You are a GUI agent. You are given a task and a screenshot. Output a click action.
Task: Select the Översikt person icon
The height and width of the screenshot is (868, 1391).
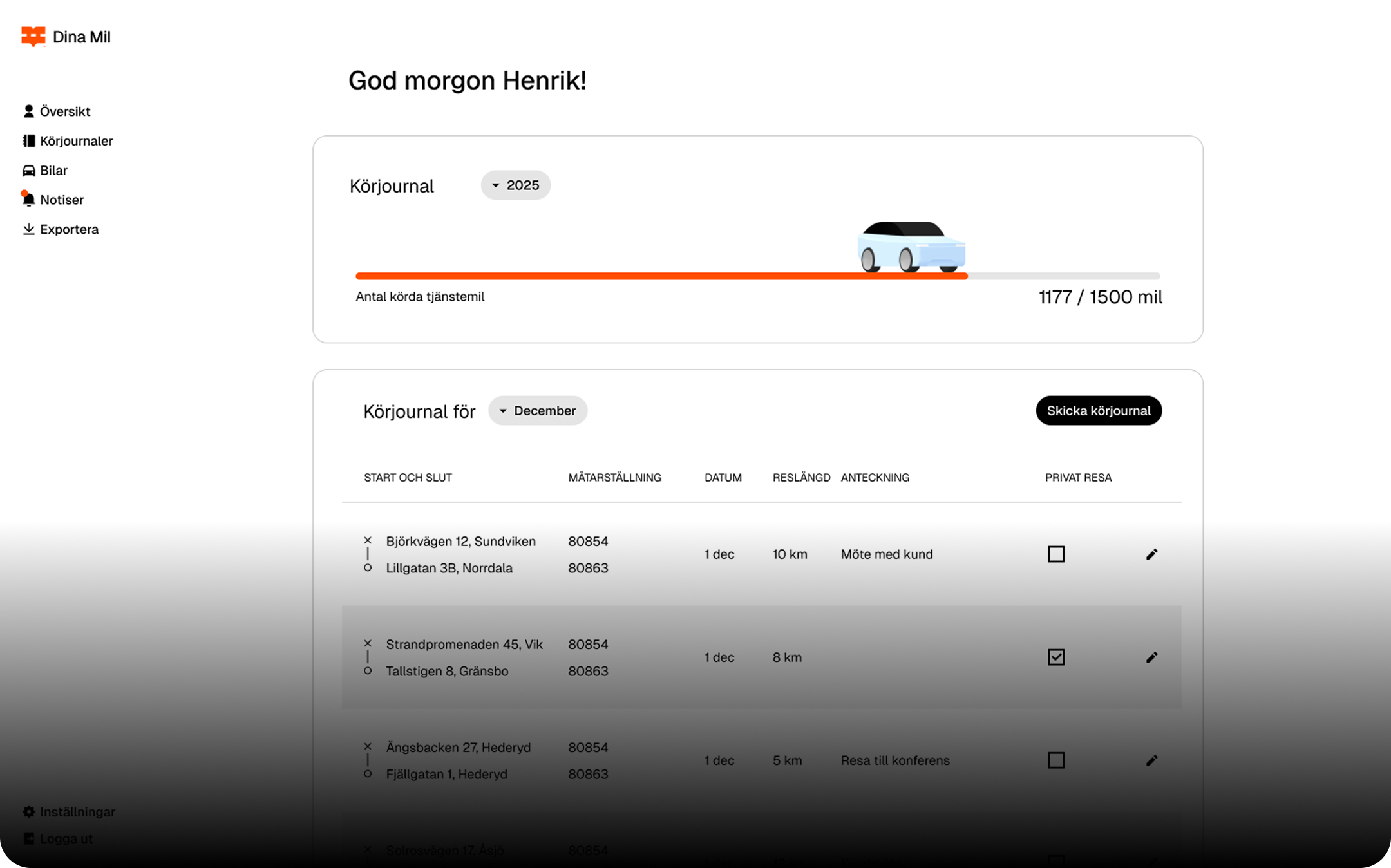[x=30, y=111]
